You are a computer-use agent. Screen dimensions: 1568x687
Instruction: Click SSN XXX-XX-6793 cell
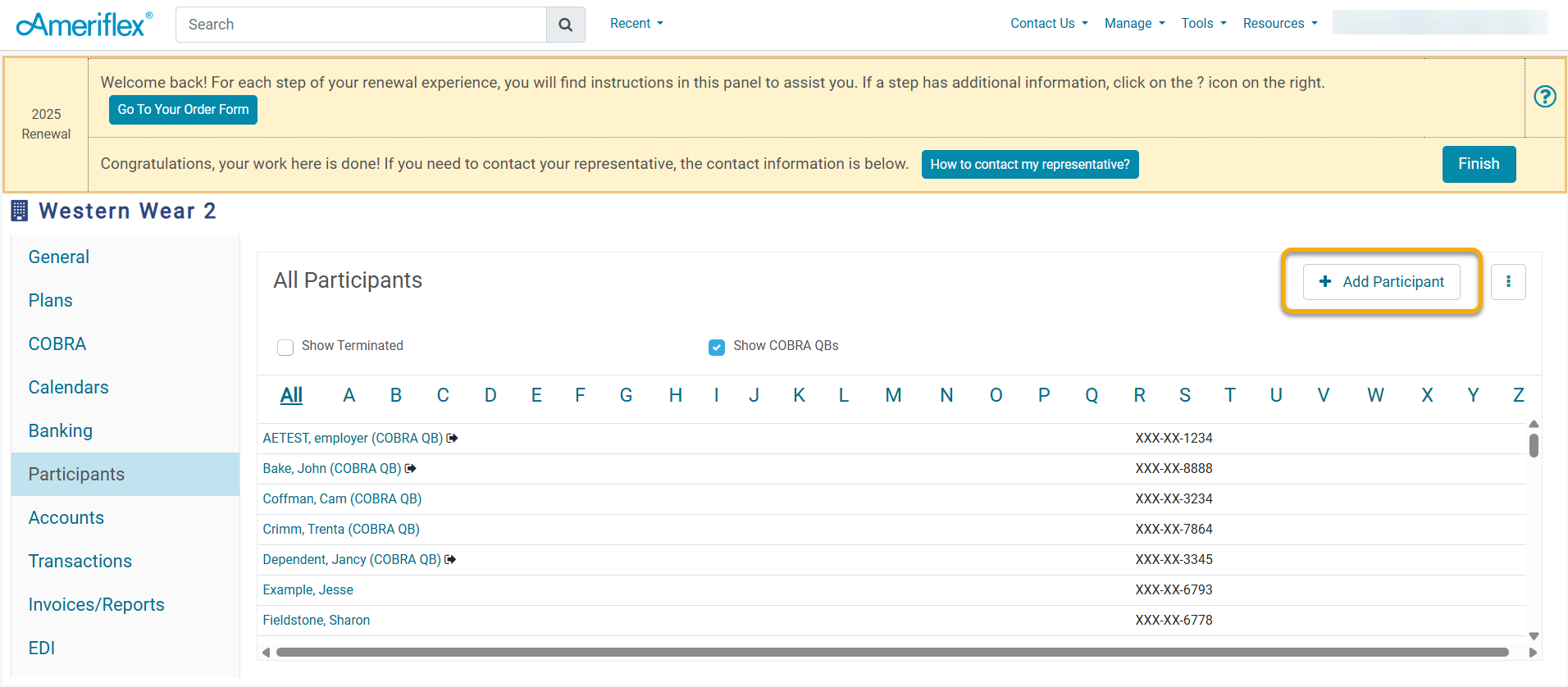(x=1174, y=590)
